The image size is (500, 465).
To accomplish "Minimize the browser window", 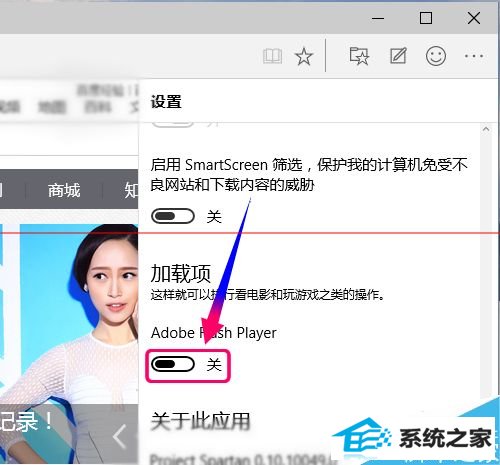I will (378, 18).
